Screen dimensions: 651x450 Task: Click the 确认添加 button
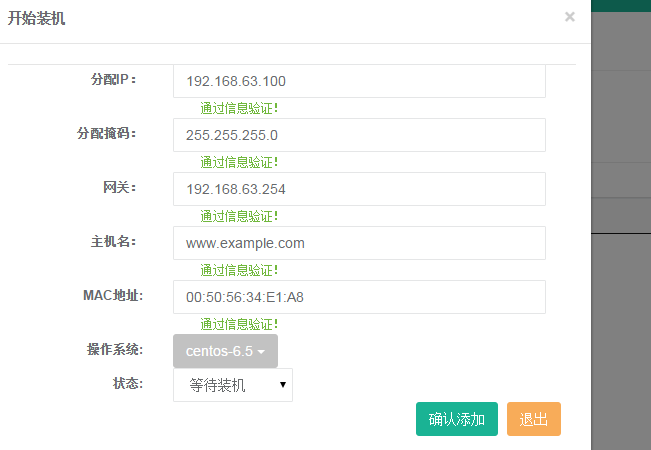(457, 419)
